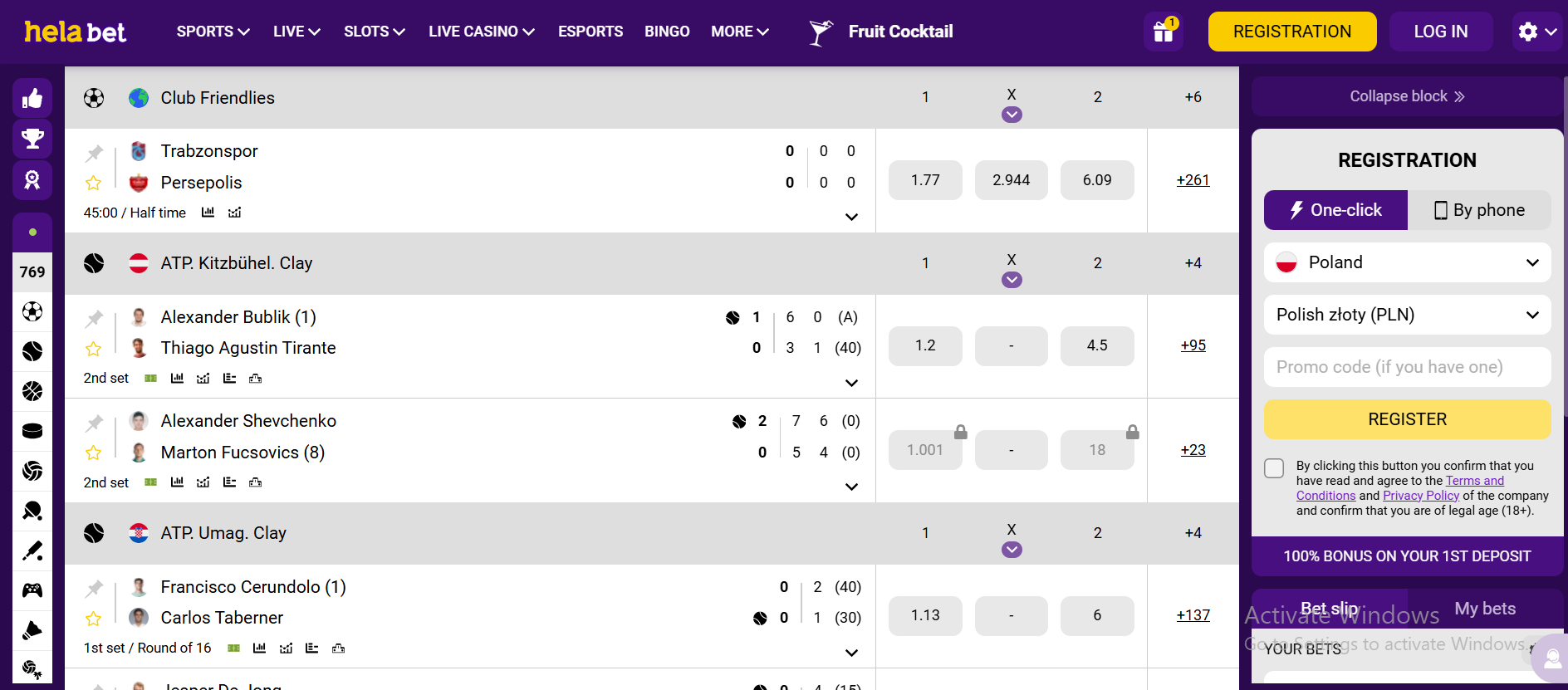Viewport: 1568px width, 690px height.
Task: Open market dropdown under X in ATP Kitzbühel
Action: click(1012, 280)
